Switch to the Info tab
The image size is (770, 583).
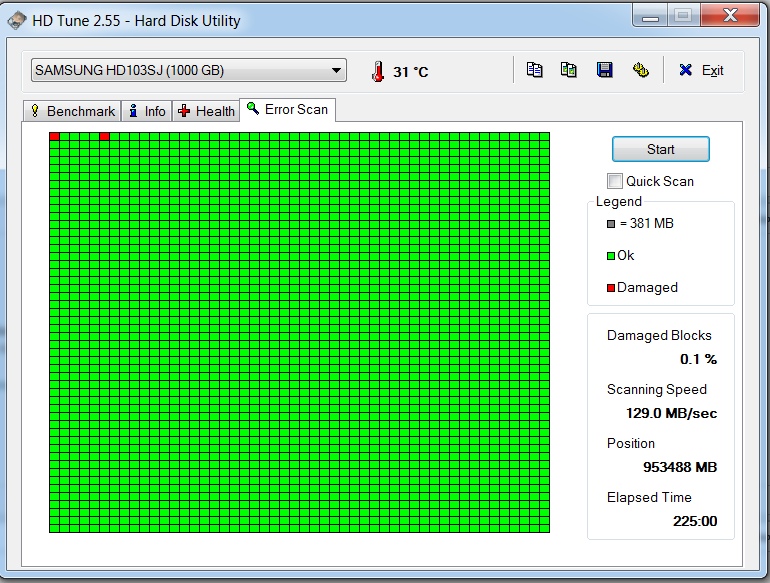pos(147,111)
